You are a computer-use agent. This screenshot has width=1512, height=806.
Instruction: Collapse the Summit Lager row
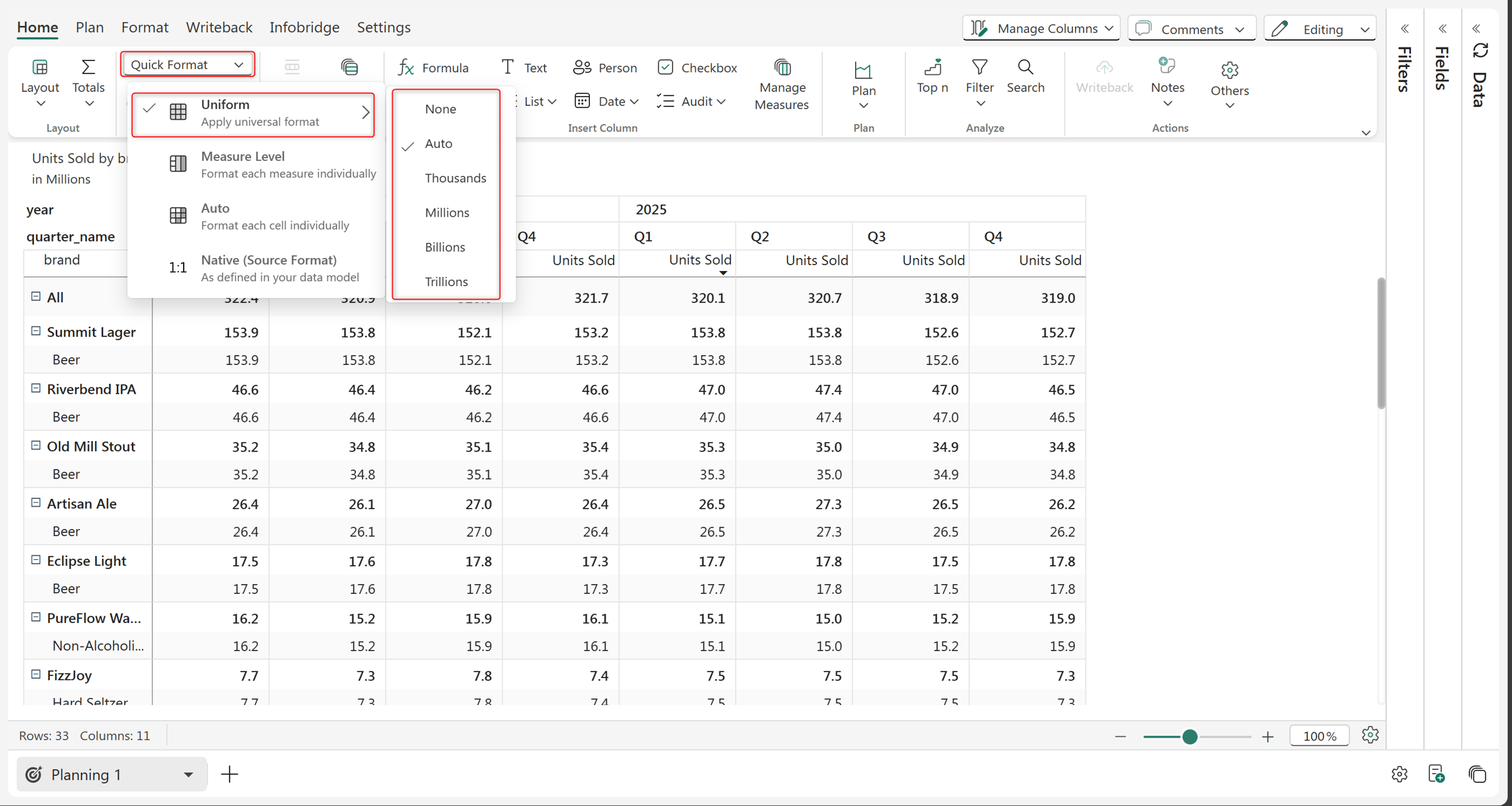click(x=36, y=331)
